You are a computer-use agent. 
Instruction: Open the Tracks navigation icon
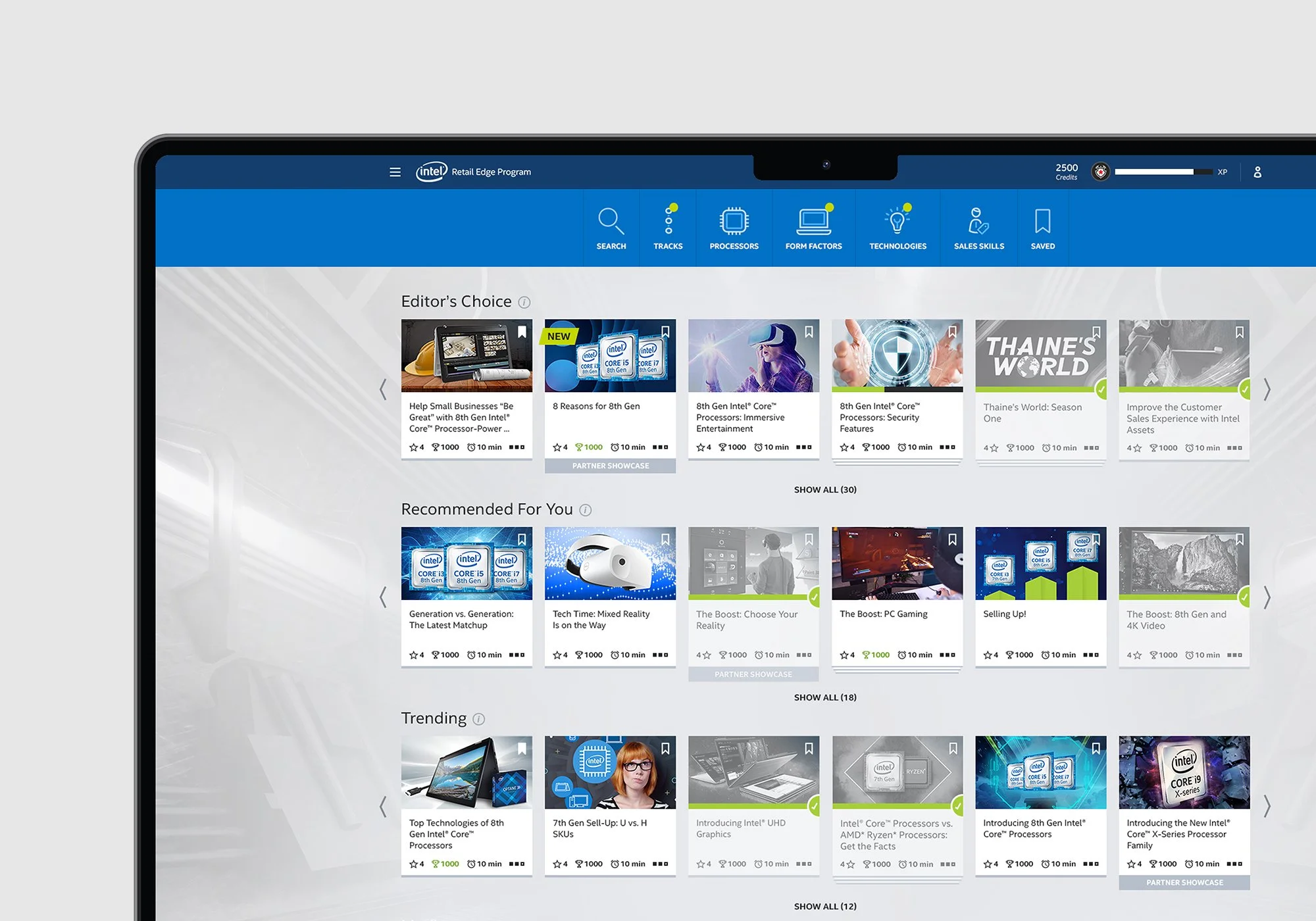pyautogui.click(x=668, y=222)
